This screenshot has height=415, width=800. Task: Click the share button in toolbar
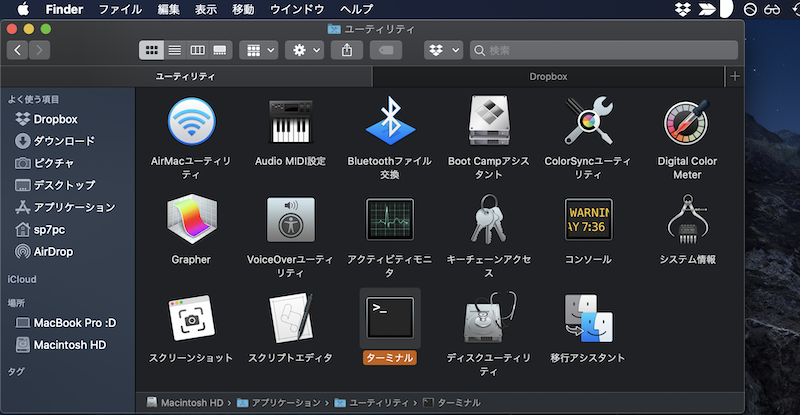click(347, 49)
